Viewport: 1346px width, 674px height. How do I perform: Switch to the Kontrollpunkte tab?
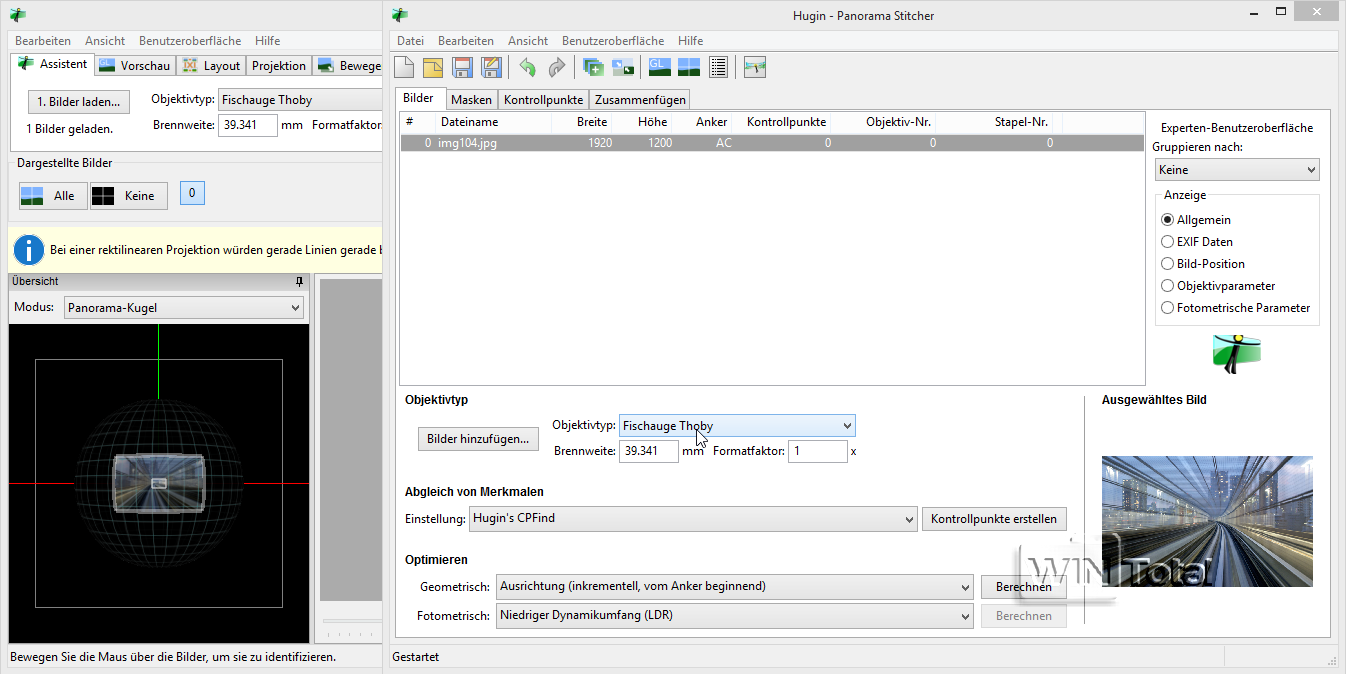coord(543,100)
